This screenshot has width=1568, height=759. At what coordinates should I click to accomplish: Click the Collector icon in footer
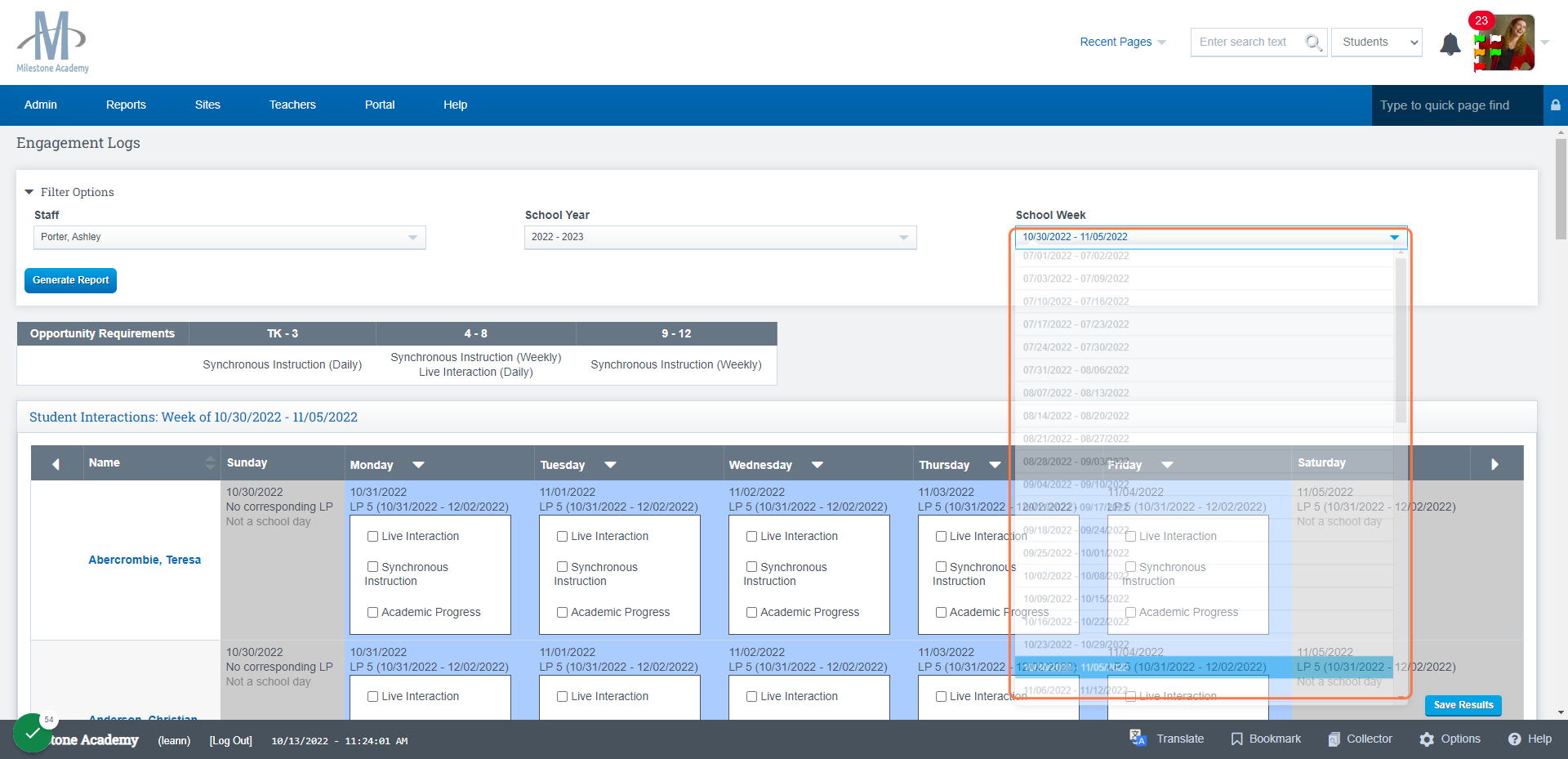tap(1334, 739)
